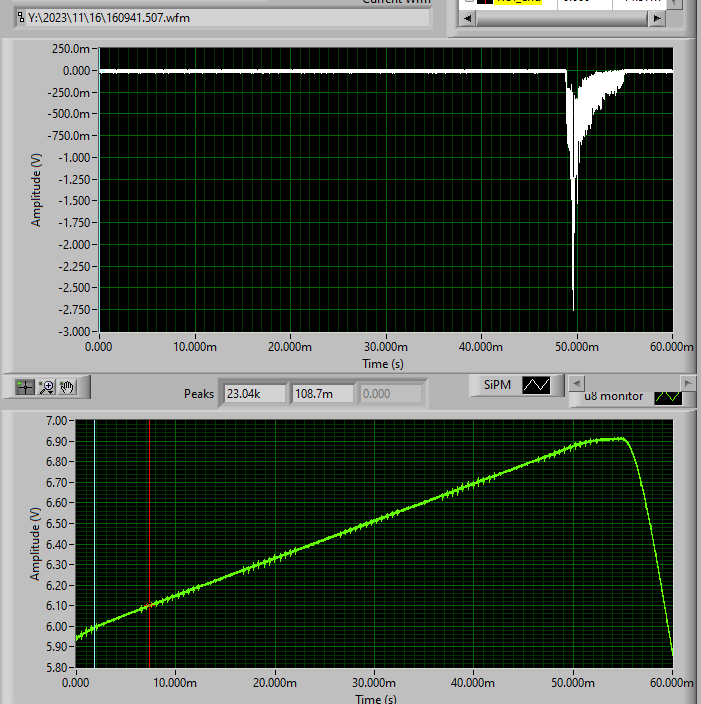Click lower graph y-axis maximum value 7.00
The height and width of the screenshot is (704, 701).
56,421
